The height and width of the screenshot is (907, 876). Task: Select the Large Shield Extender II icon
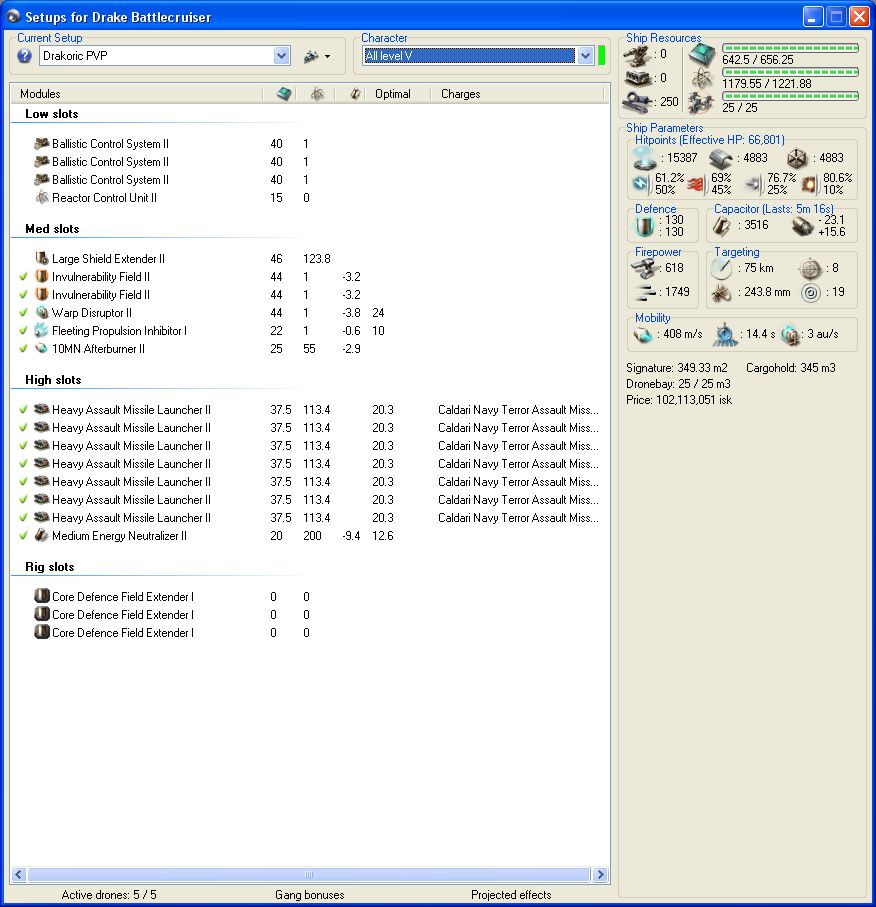41,258
